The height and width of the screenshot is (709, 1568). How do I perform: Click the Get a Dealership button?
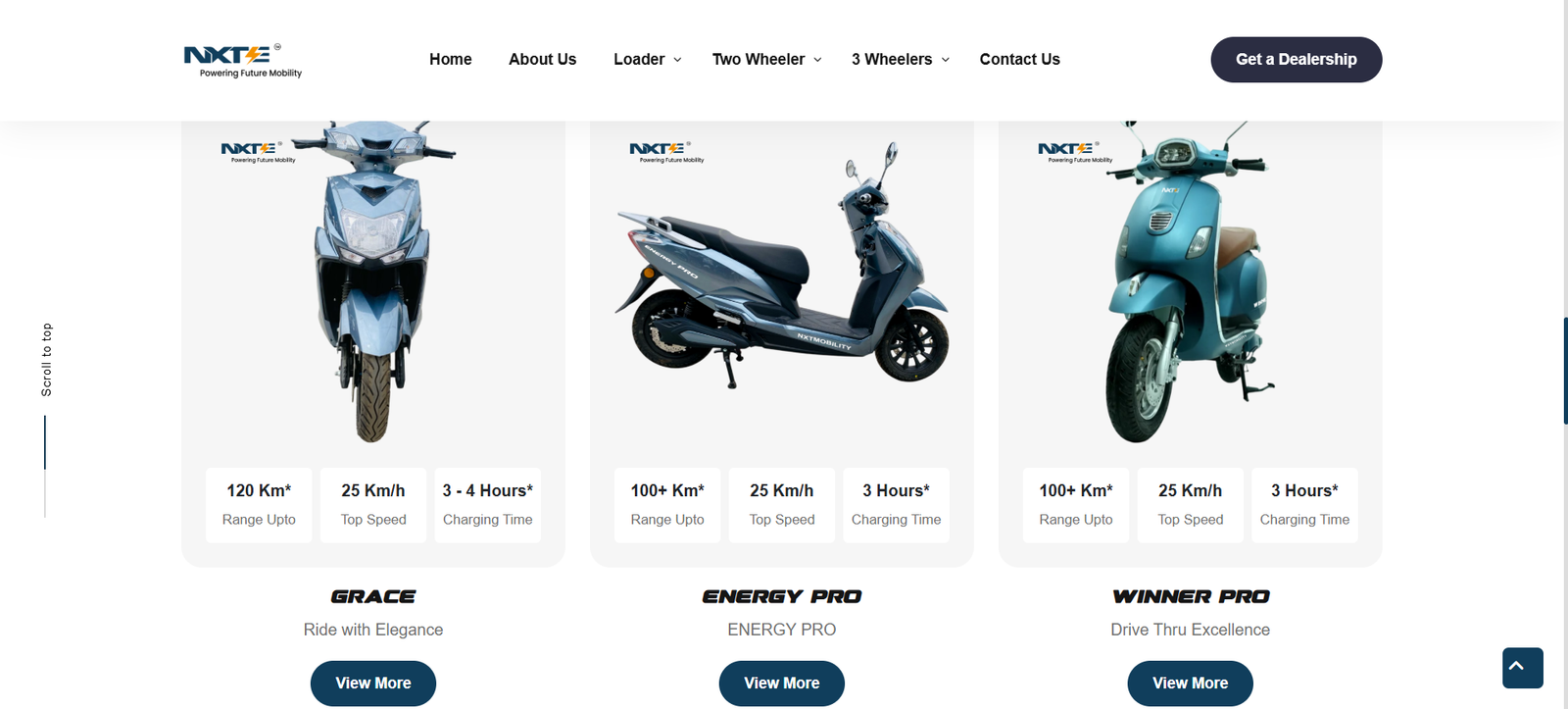[x=1296, y=60]
